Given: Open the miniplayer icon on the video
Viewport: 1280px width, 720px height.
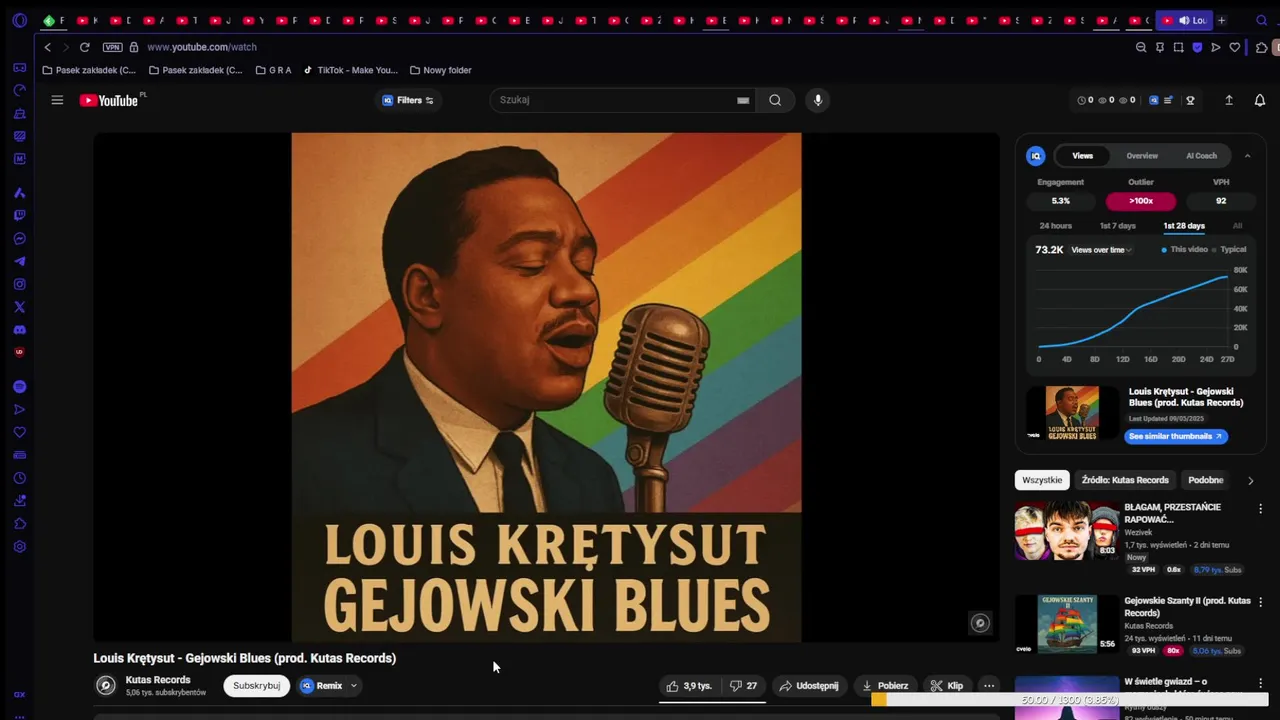Looking at the screenshot, I should (980, 623).
